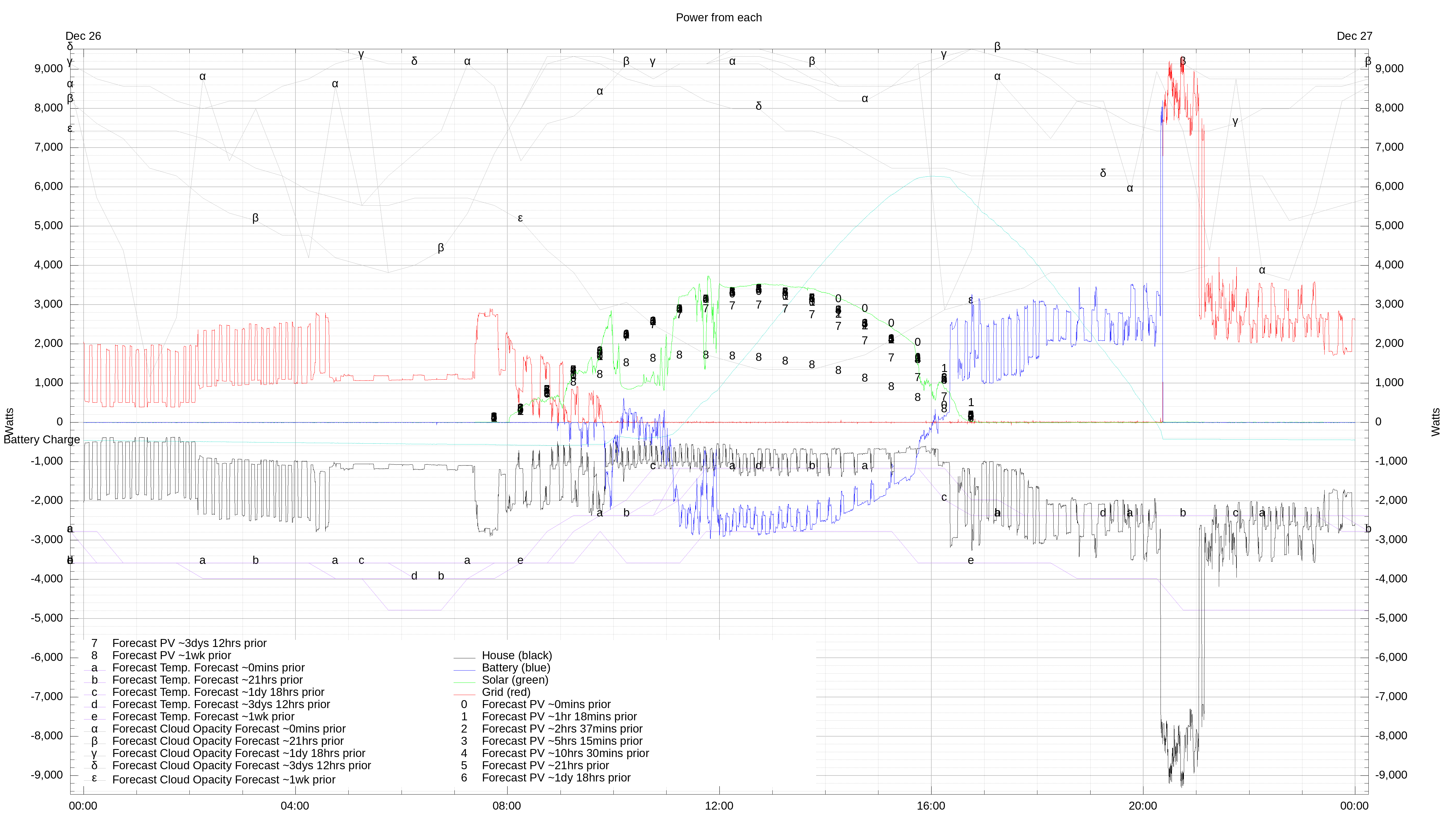The image size is (1456, 819).
Task: Click legend "Forecast PV ~1hr 18mins prior"
Action: [x=559, y=717]
